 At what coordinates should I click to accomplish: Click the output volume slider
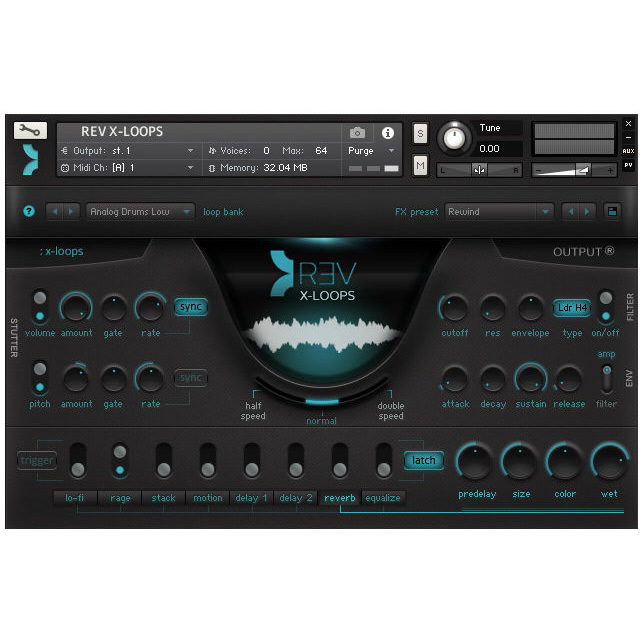[x=574, y=170]
